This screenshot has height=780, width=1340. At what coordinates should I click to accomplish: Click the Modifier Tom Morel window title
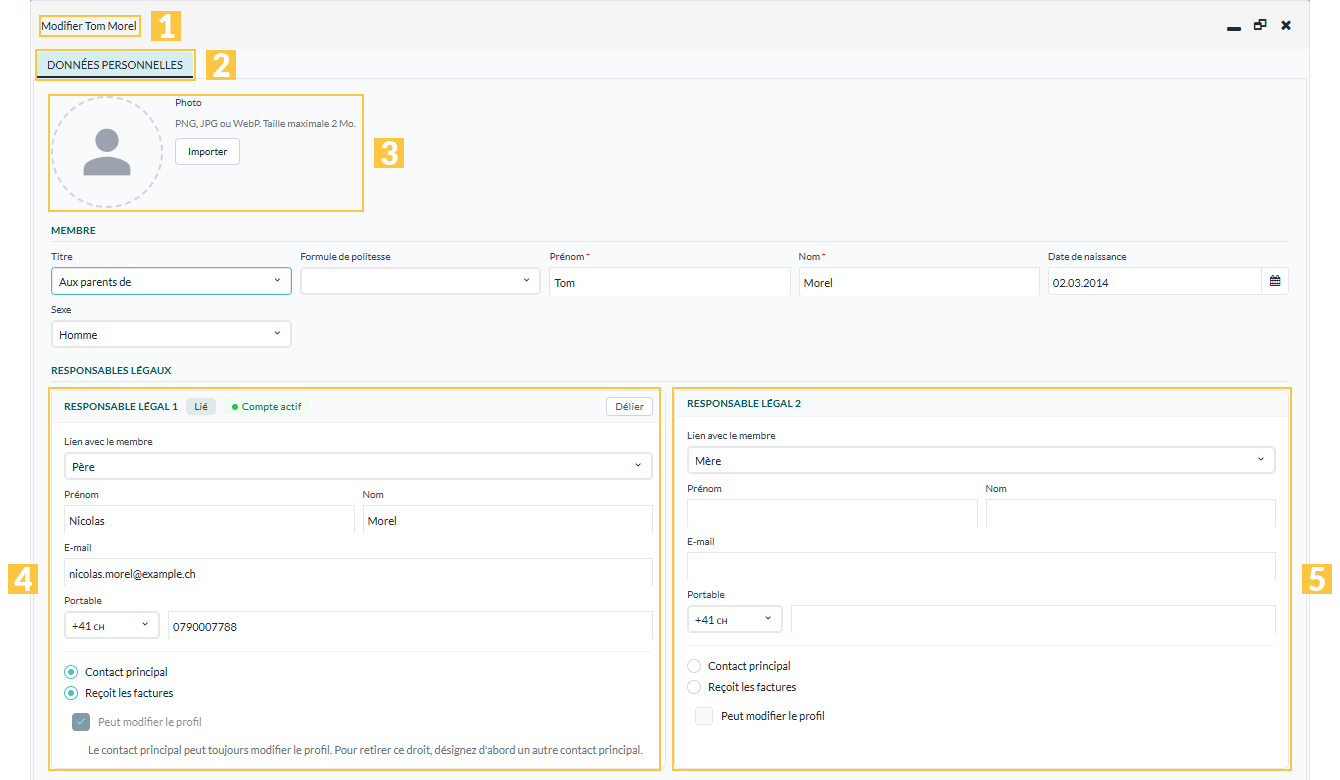click(89, 25)
